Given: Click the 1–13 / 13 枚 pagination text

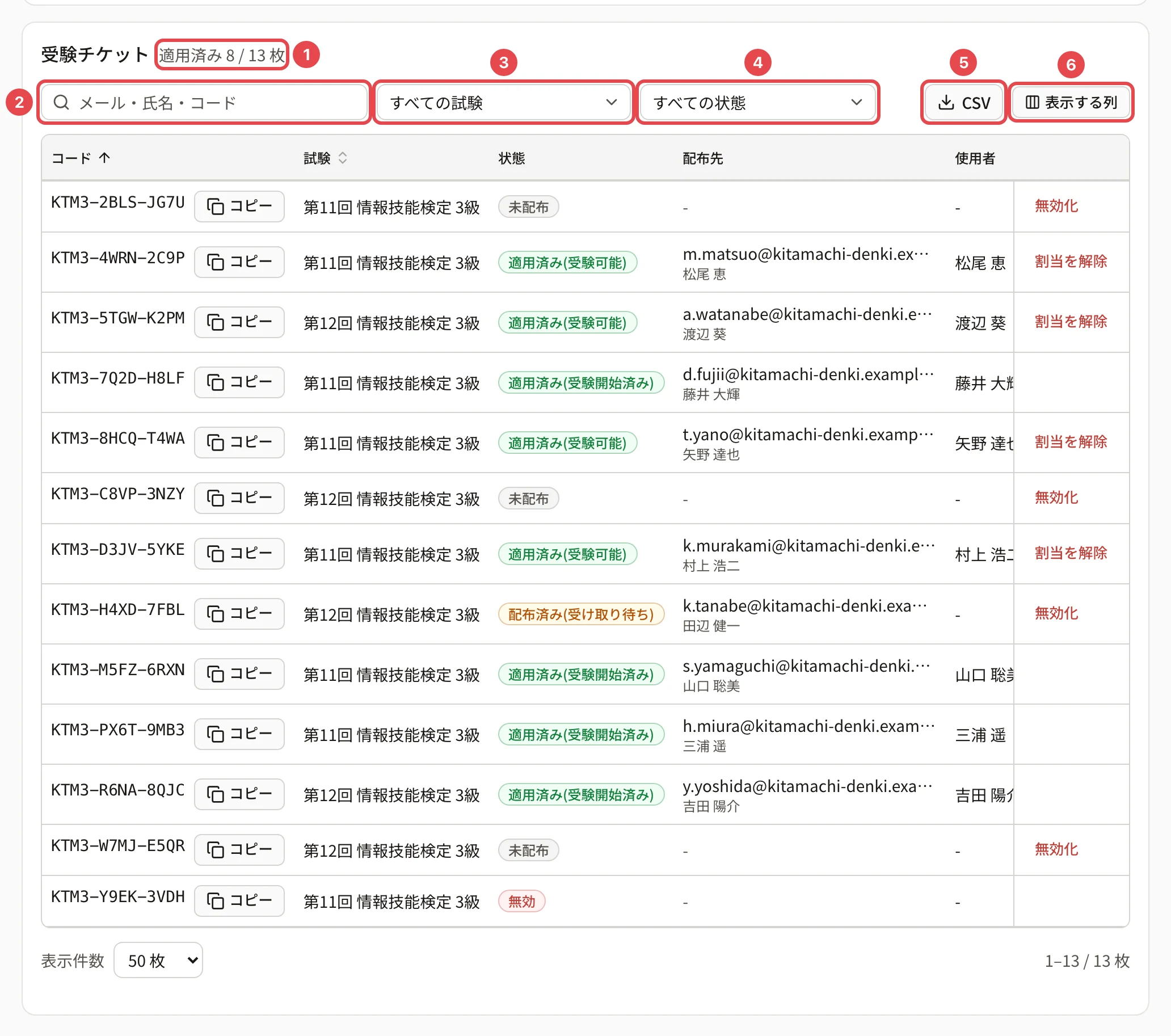Looking at the screenshot, I should (1087, 961).
